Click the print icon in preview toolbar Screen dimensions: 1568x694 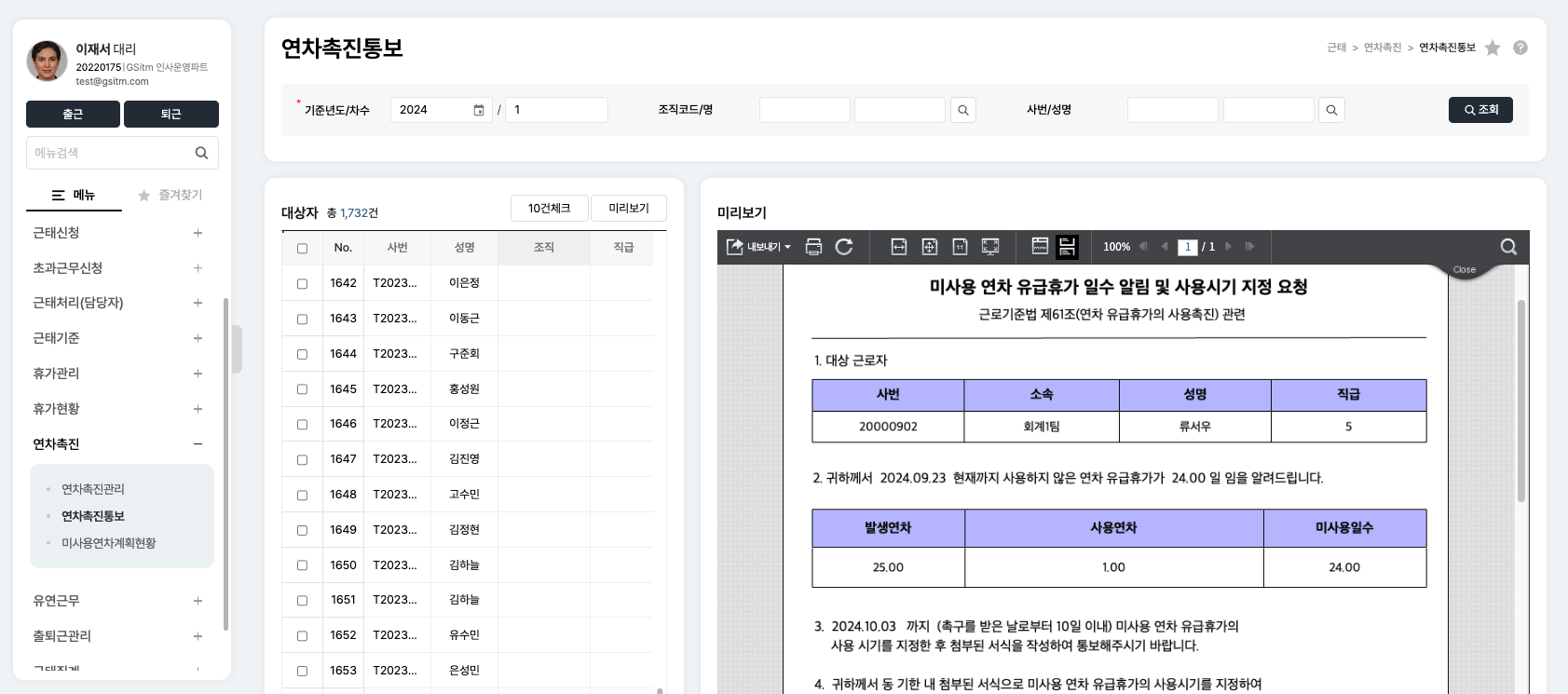[x=813, y=247]
